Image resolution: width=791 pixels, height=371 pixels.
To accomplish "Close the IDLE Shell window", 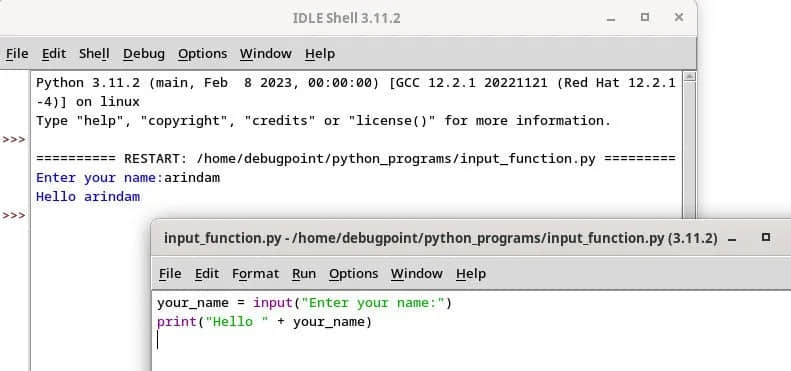I will click(x=679, y=17).
